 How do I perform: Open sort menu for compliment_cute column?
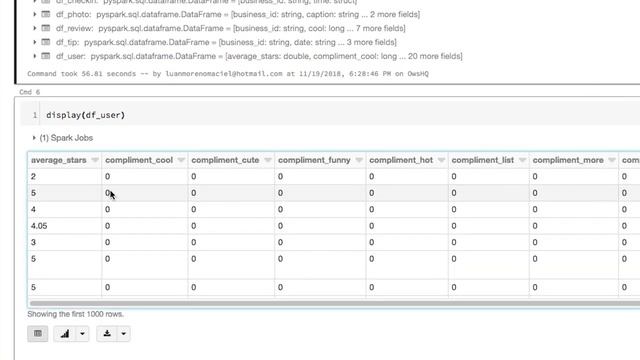click(268, 160)
